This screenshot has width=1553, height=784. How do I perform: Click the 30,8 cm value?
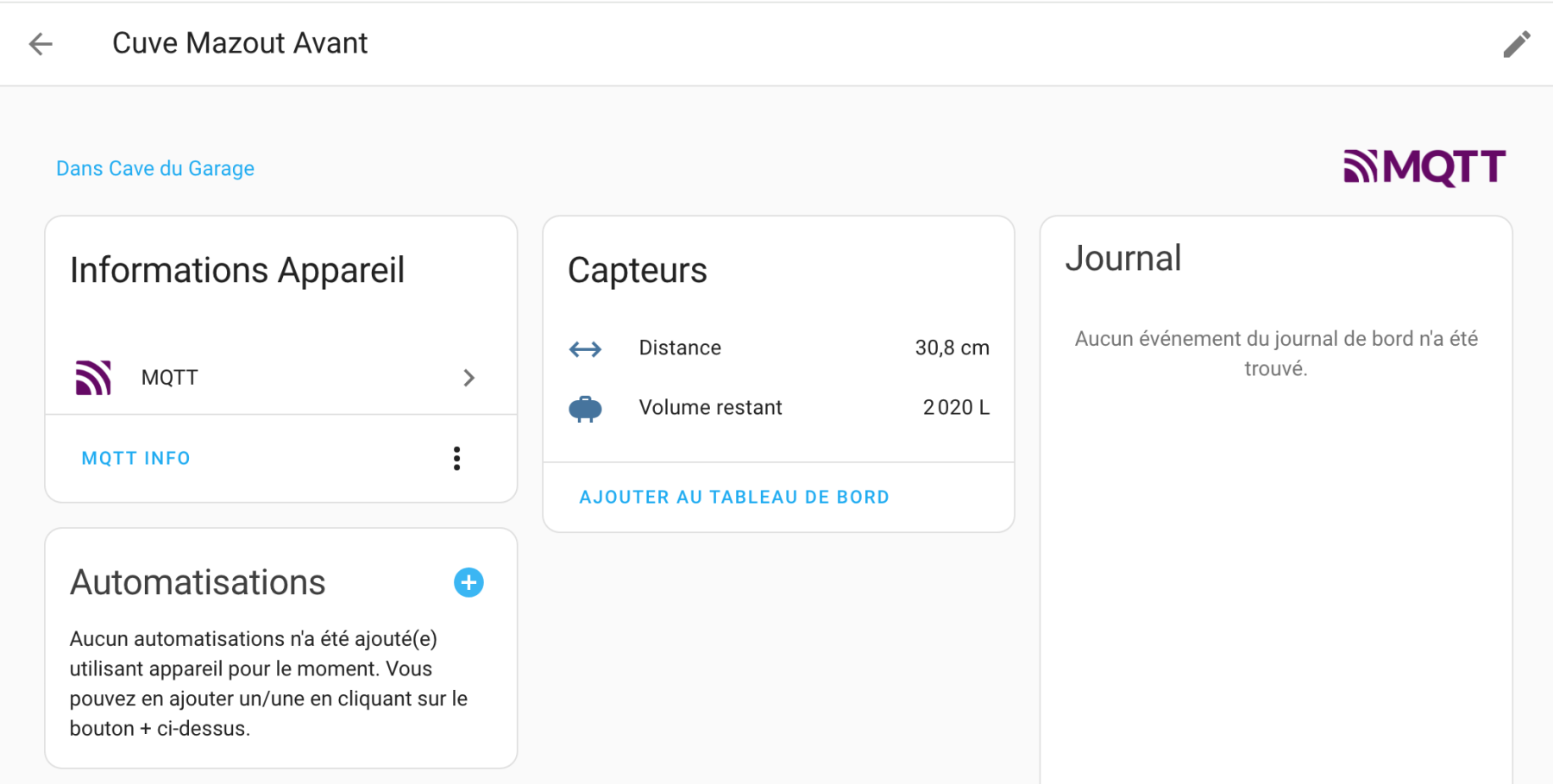tap(952, 348)
